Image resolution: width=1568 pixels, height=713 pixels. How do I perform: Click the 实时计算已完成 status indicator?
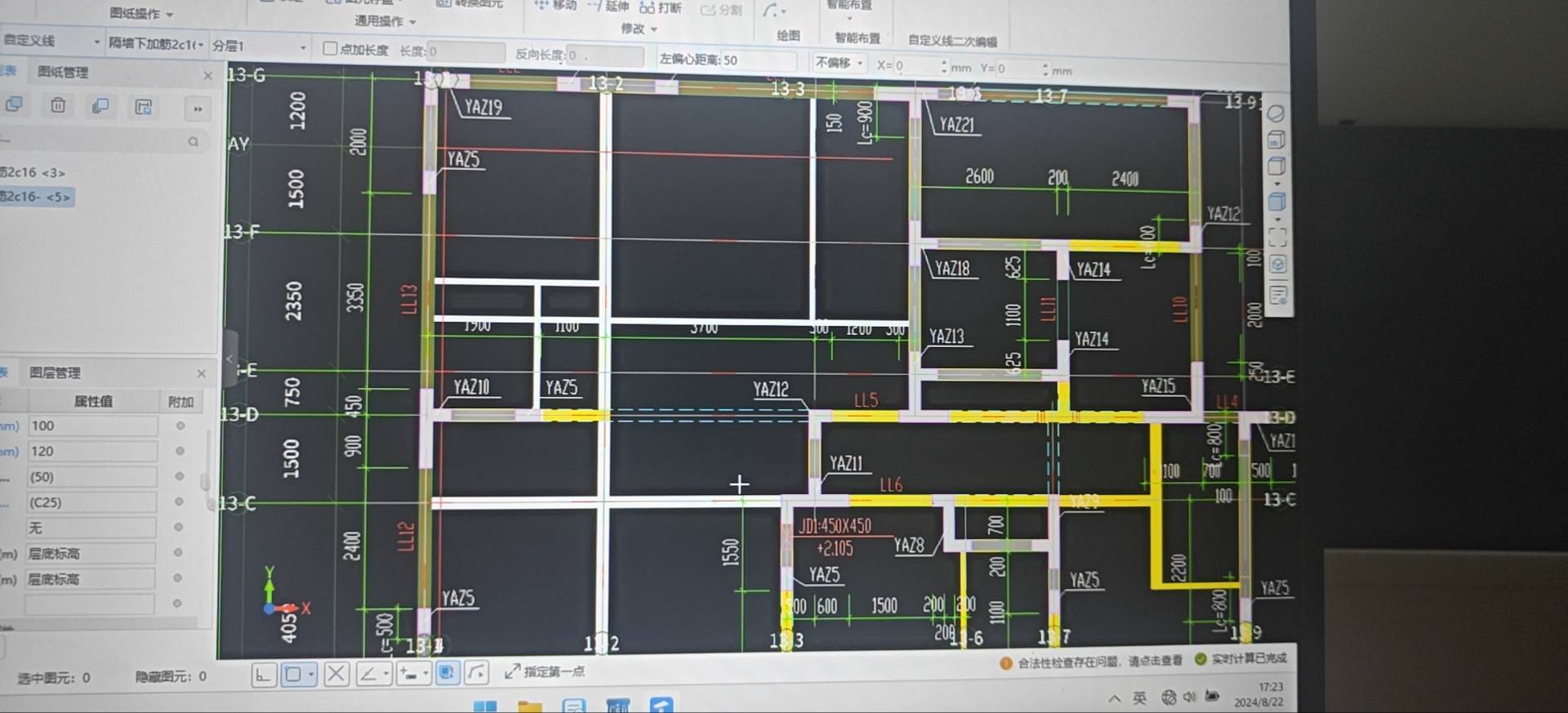(x=1241, y=658)
